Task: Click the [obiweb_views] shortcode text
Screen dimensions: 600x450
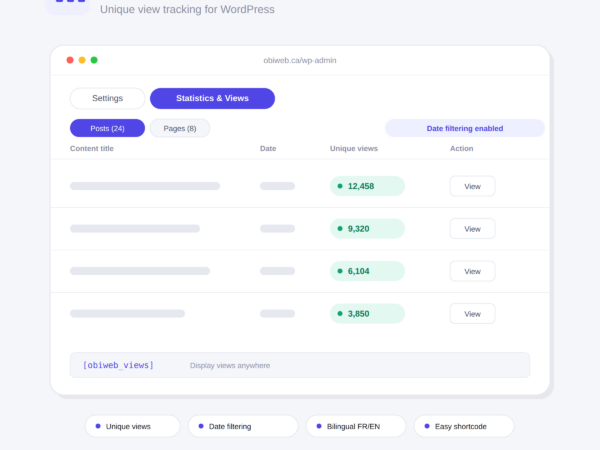Action: [118, 365]
